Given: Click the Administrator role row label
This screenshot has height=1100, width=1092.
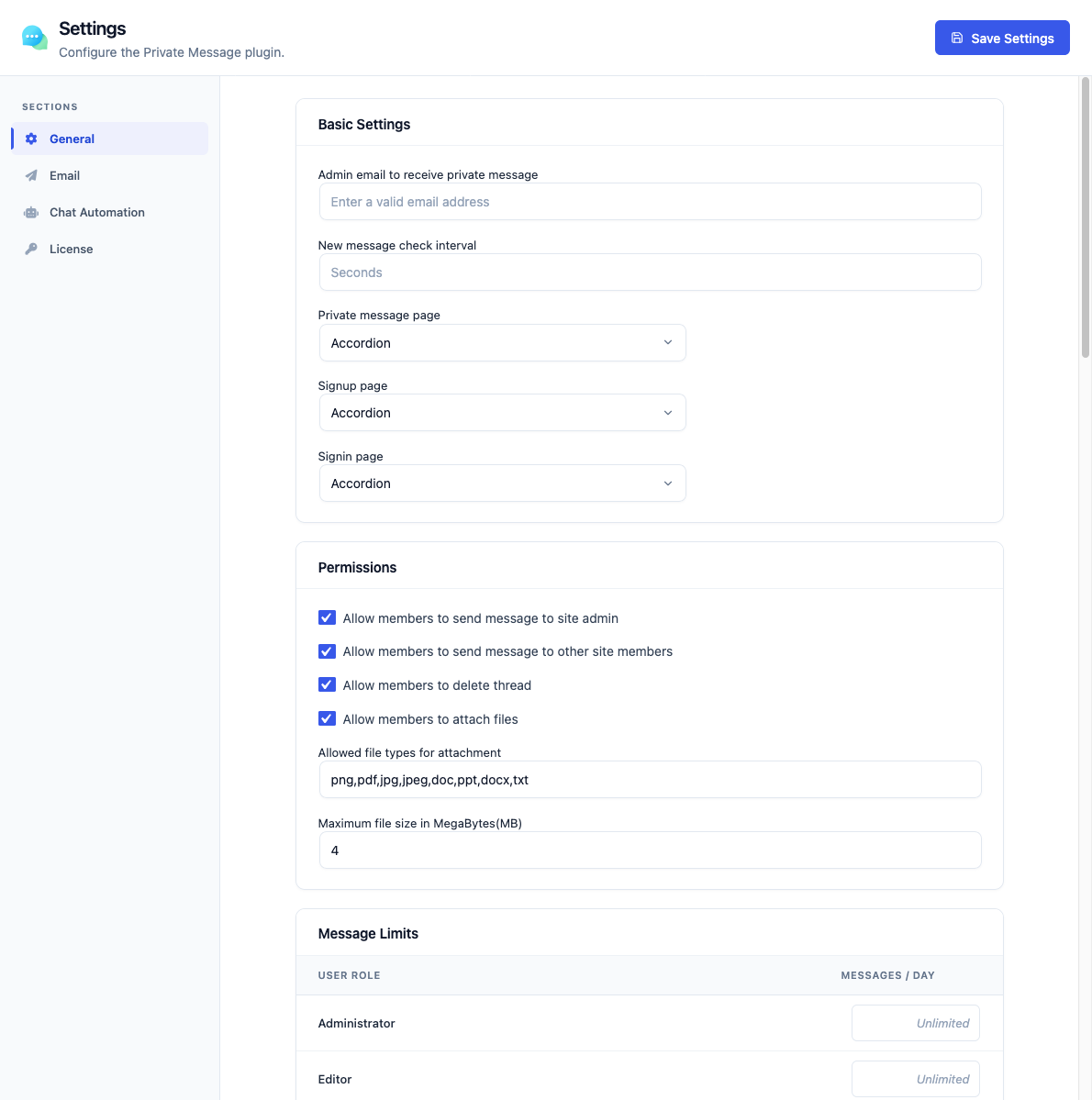Looking at the screenshot, I should 357,1023.
